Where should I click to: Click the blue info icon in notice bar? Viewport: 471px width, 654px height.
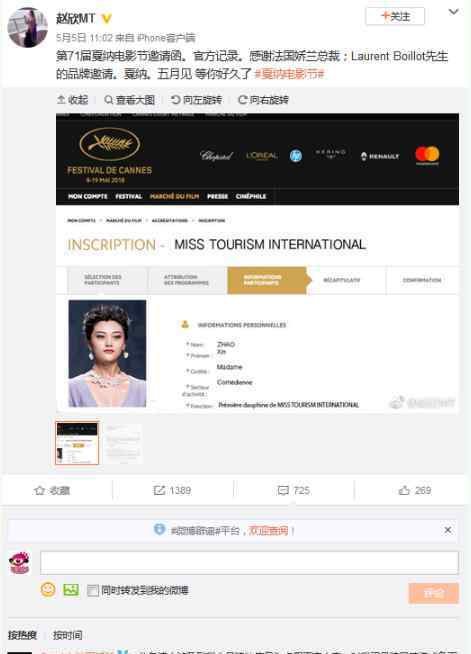(x=160, y=529)
